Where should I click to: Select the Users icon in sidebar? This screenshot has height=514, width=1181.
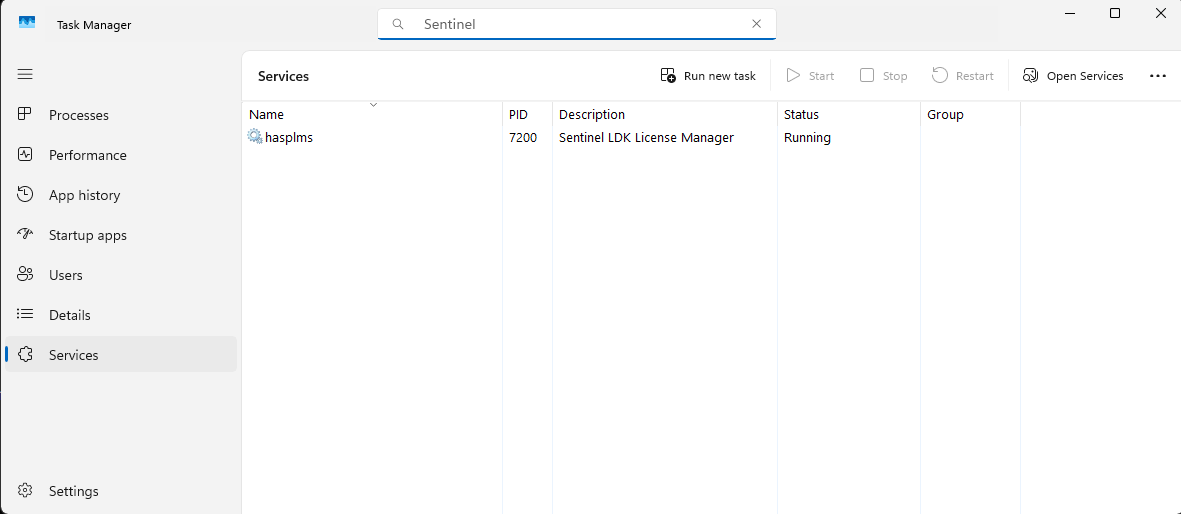coord(26,275)
